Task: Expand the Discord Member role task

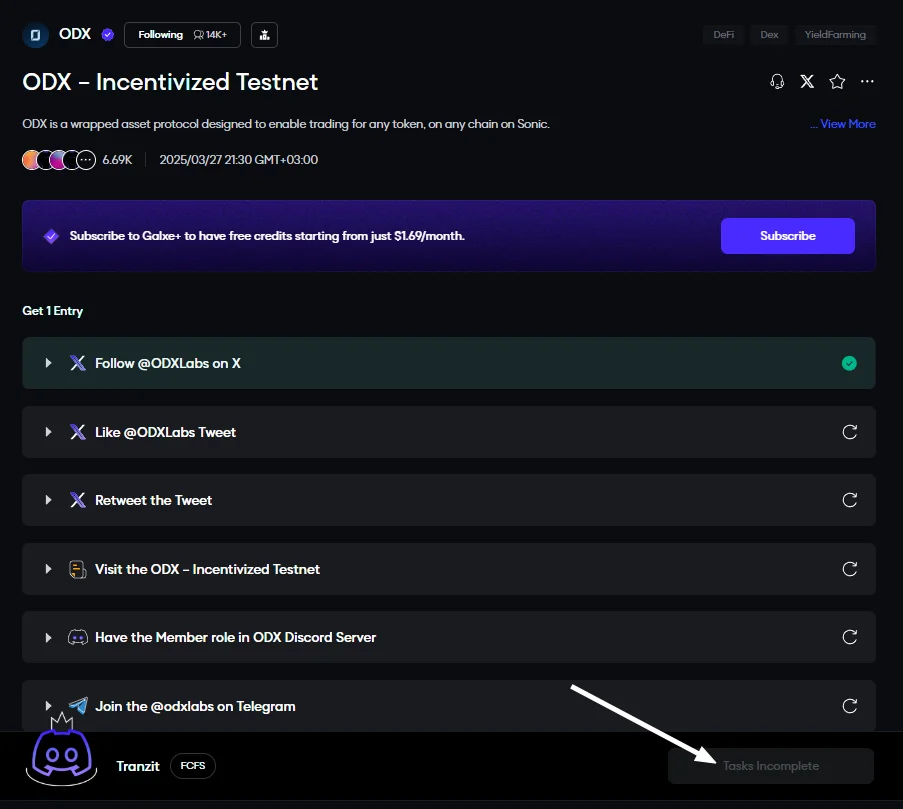Action: click(48, 637)
